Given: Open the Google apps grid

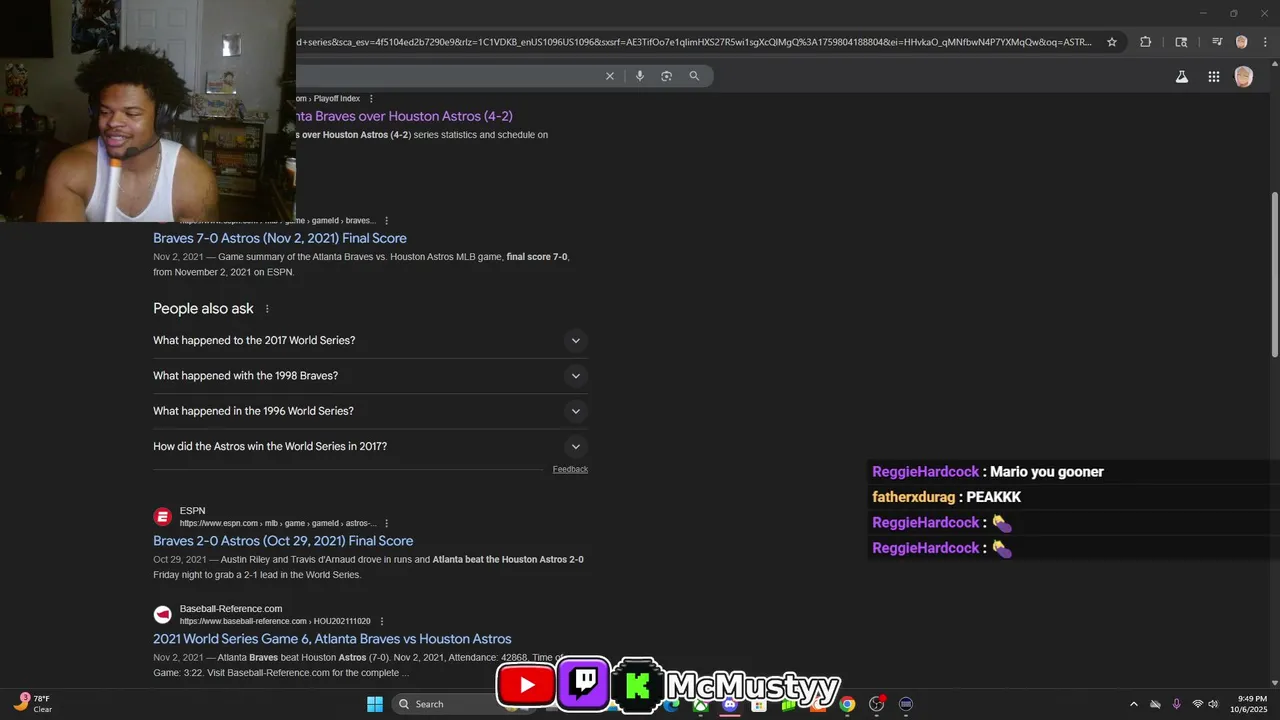Looking at the screenshot, I should click(1214, 76).
